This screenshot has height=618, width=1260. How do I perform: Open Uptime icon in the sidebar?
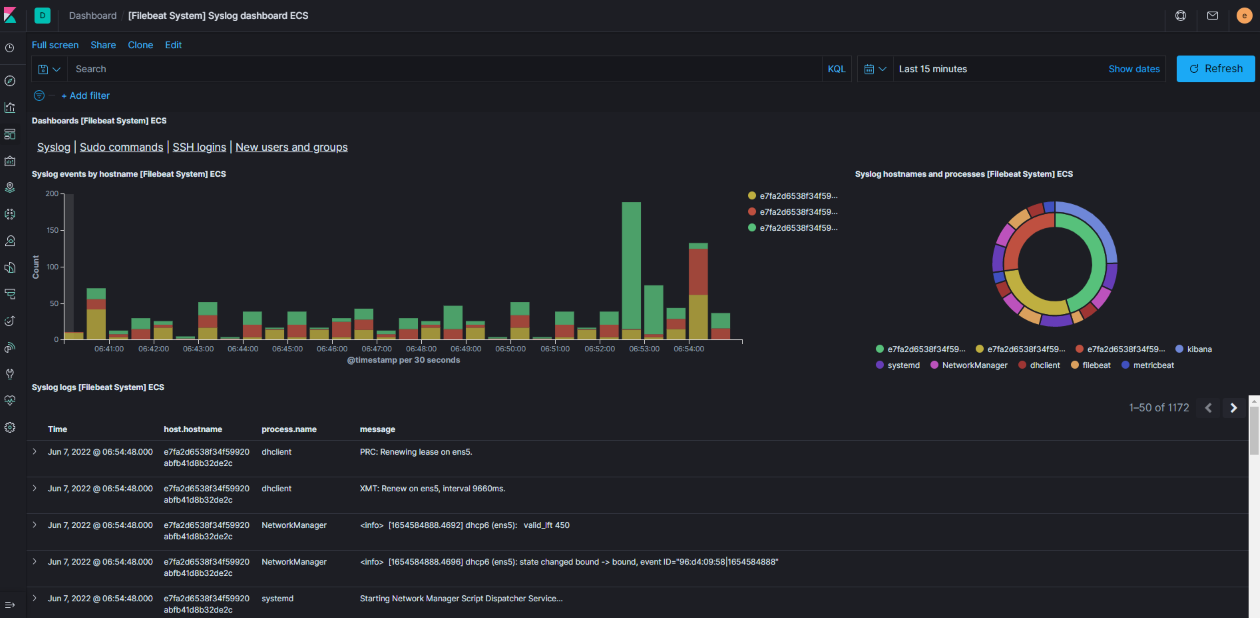[x=10, y=321]
